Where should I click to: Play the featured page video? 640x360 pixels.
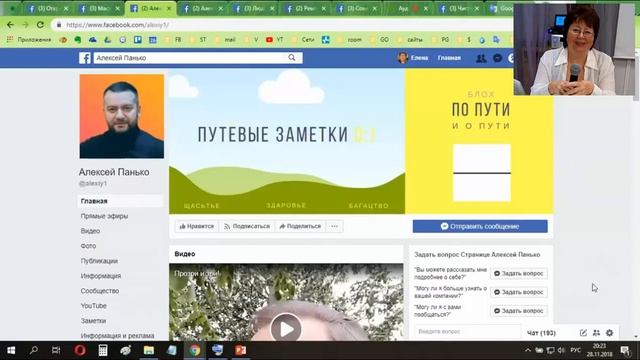[x=286, y=328]
